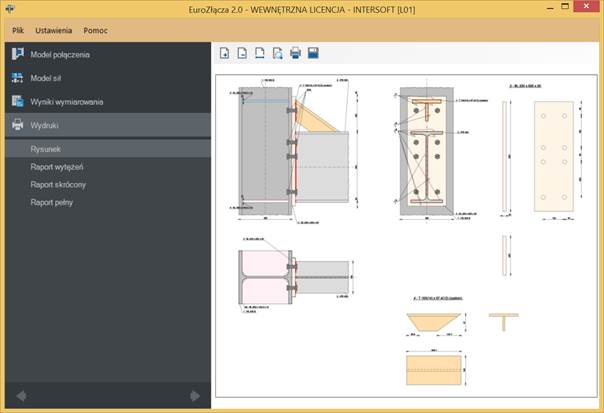Screen dimensions: 604x413
Task: Click the left arrow at sidebar bottom
Action: (21, 396)
